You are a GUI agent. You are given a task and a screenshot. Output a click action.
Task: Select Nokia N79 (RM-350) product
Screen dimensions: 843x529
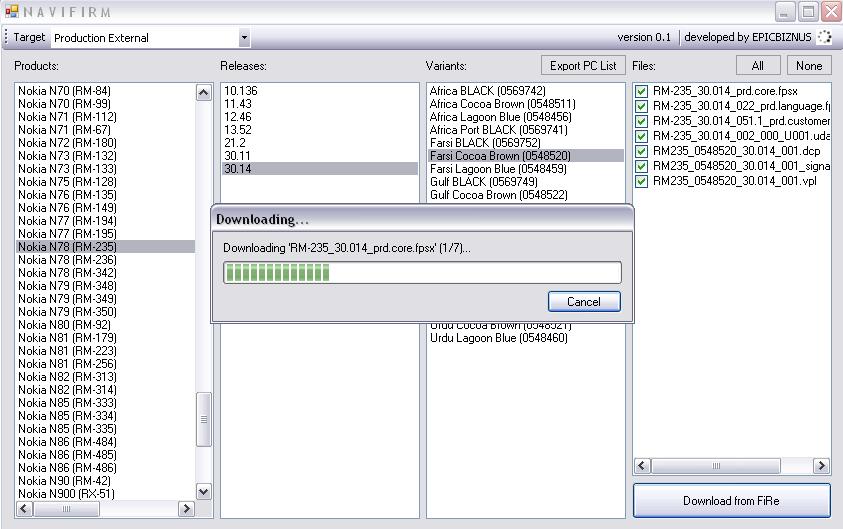105,312
